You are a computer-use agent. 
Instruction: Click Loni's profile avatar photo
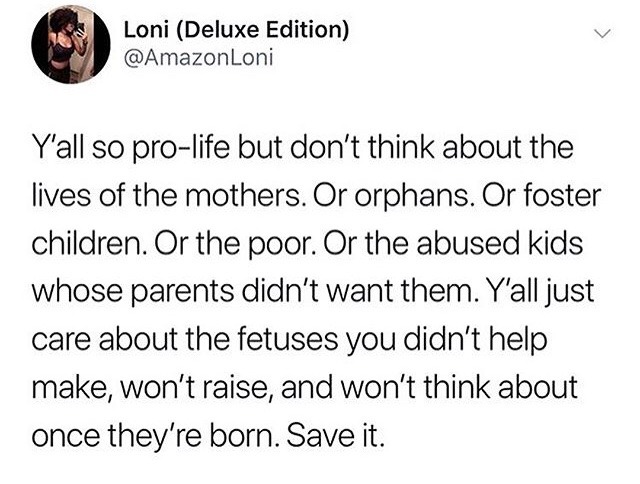(x=72, y=44)
